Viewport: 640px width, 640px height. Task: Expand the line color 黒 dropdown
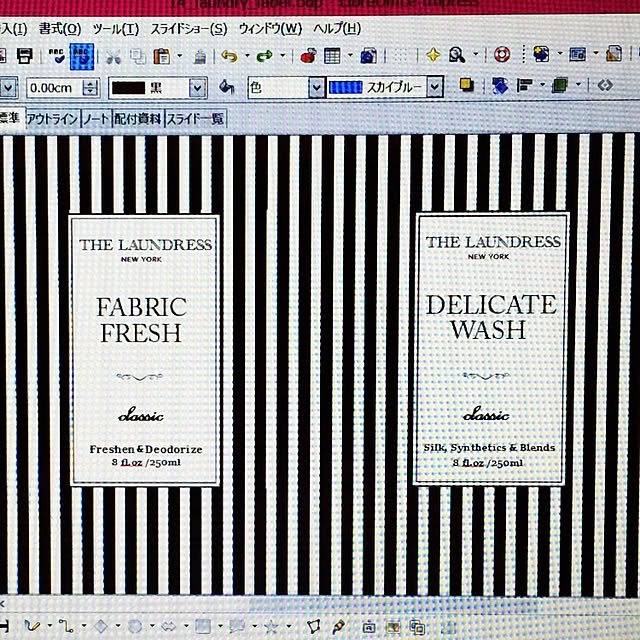(x=198, y=88)
